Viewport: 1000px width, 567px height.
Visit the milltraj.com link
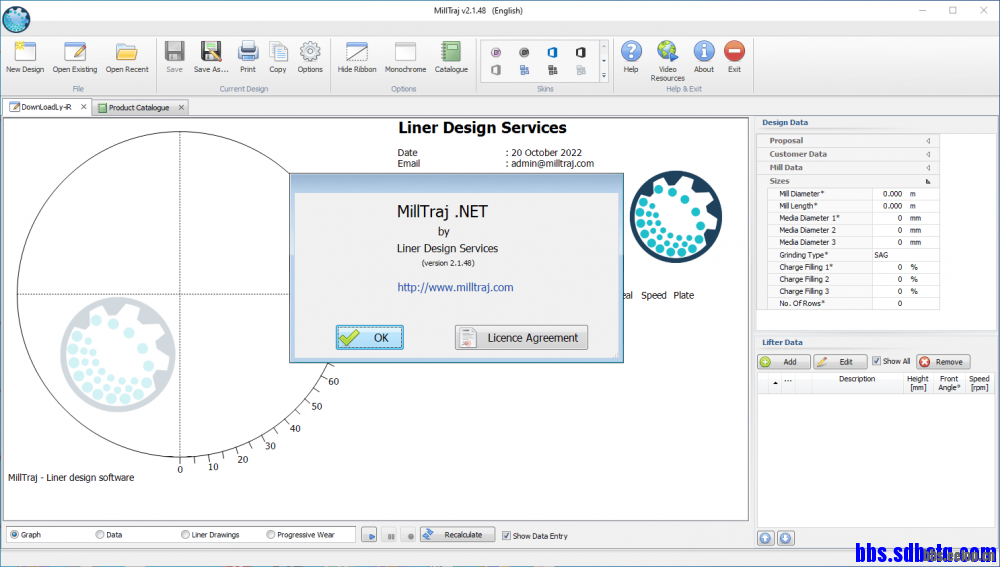(x=455, y=288)
